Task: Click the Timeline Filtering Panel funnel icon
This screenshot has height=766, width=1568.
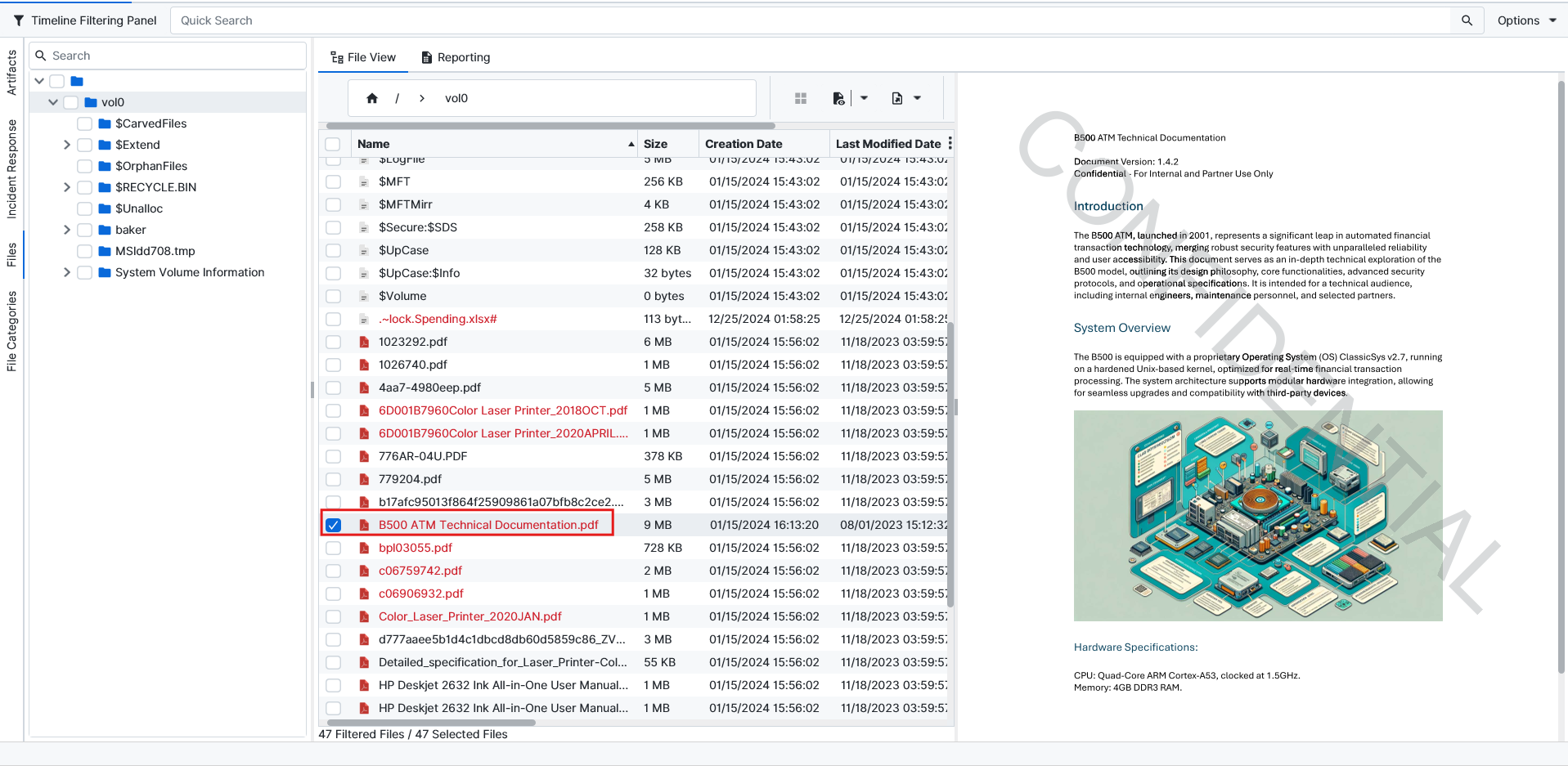Action: coord(18,20)
